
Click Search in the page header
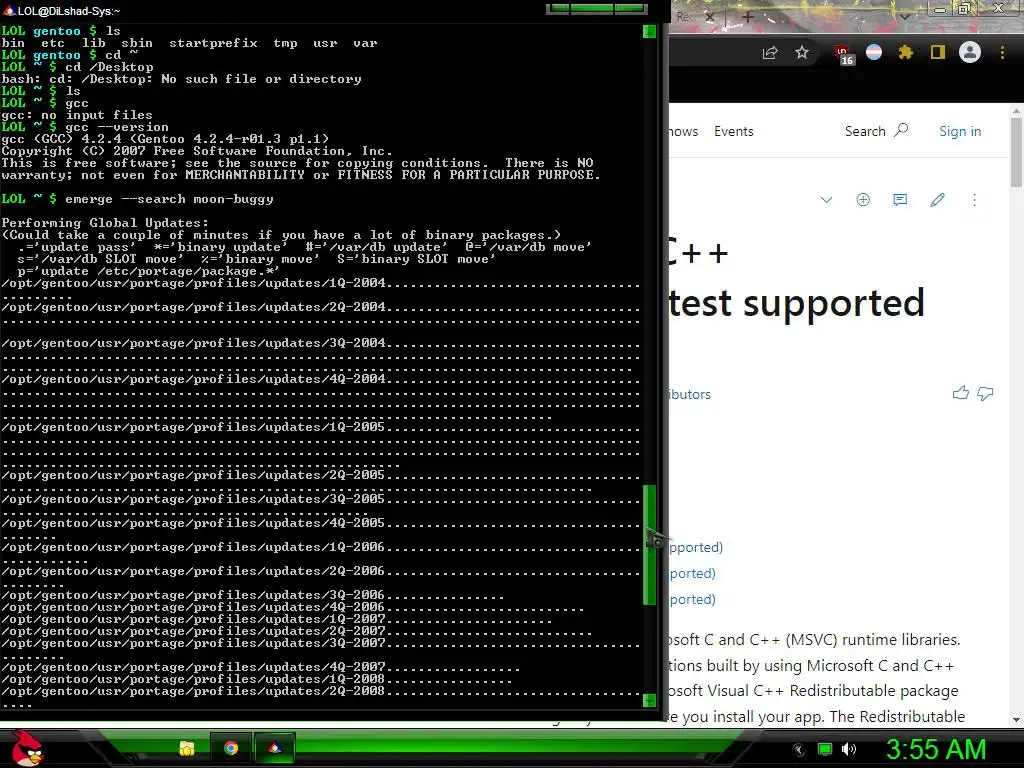point(876,131)
